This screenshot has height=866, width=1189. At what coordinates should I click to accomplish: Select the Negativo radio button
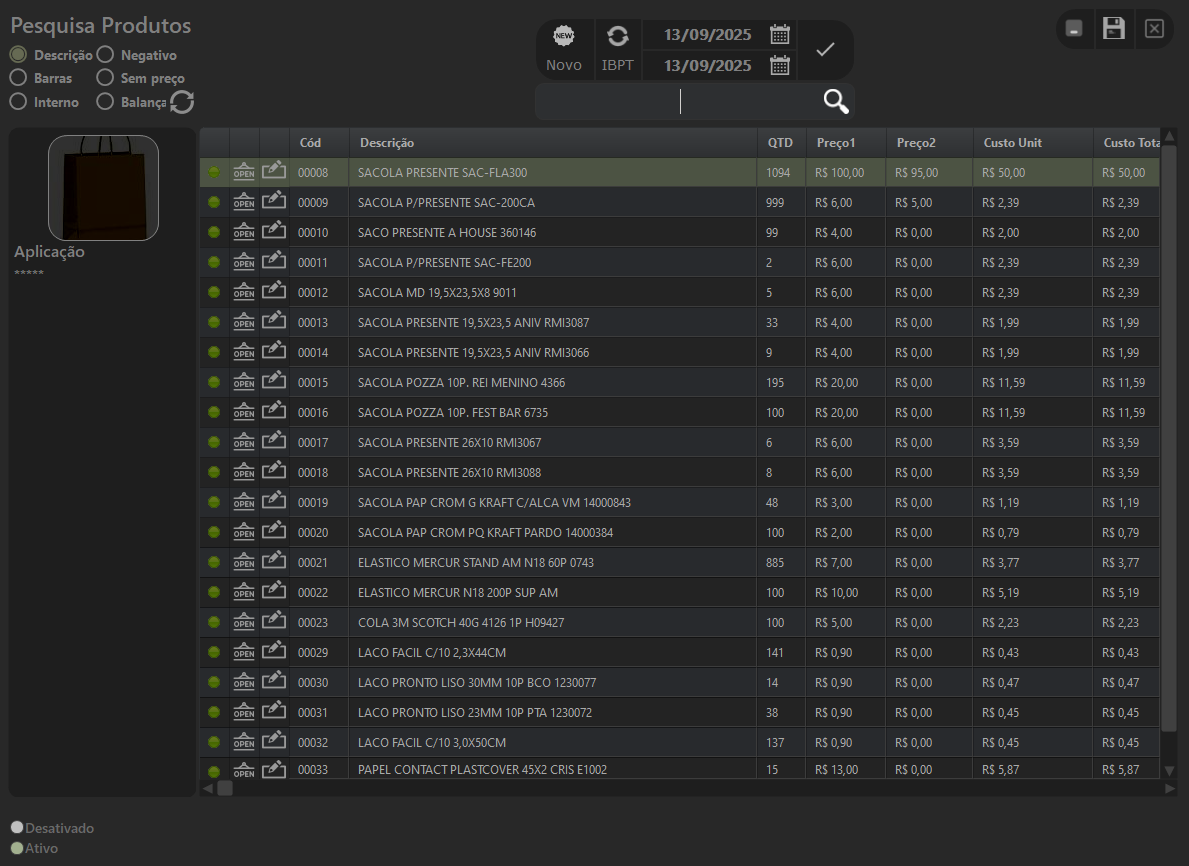pyautogui.click(x=105, y=55)
